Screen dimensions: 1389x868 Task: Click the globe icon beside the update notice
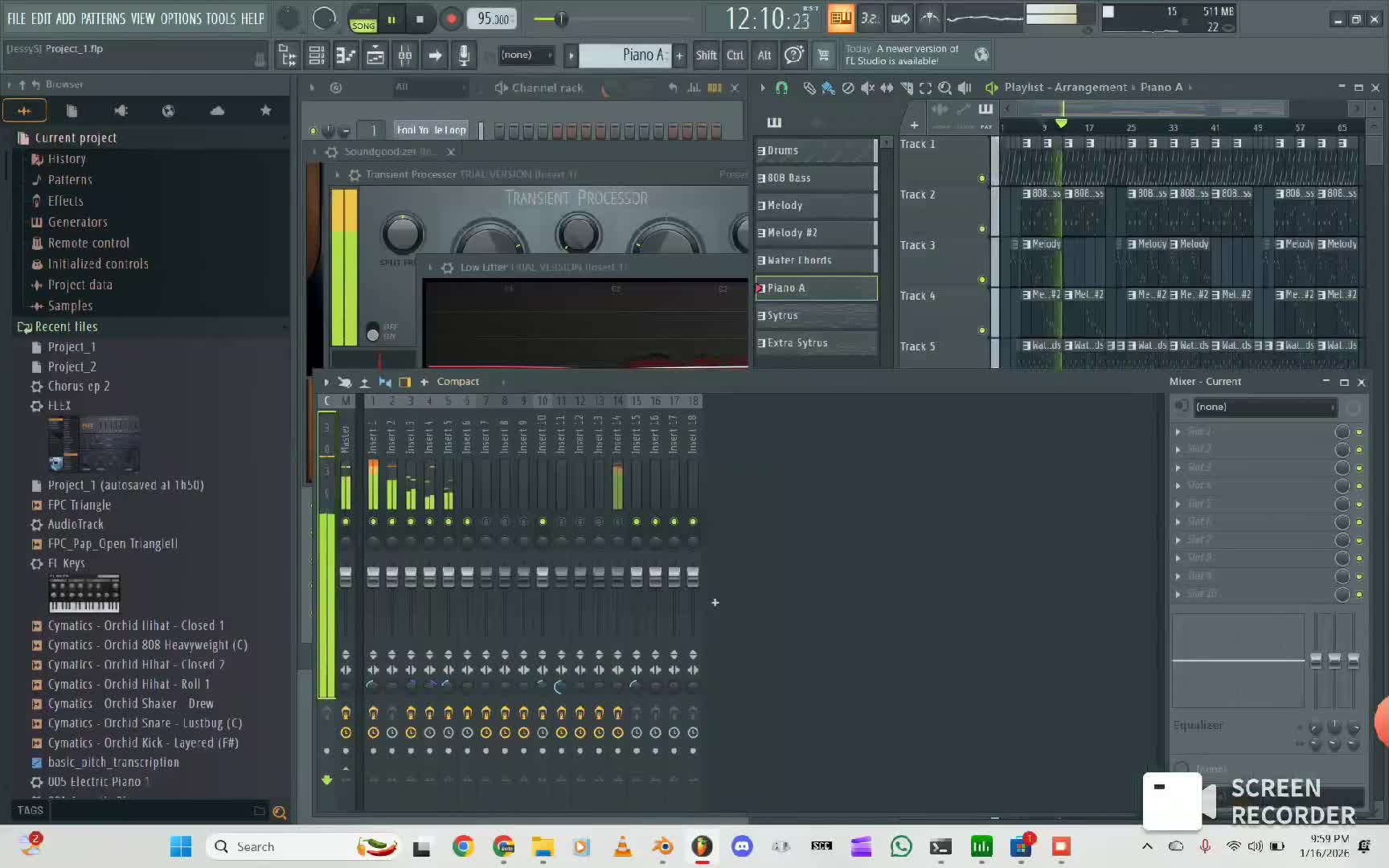(x=981, y=55)
